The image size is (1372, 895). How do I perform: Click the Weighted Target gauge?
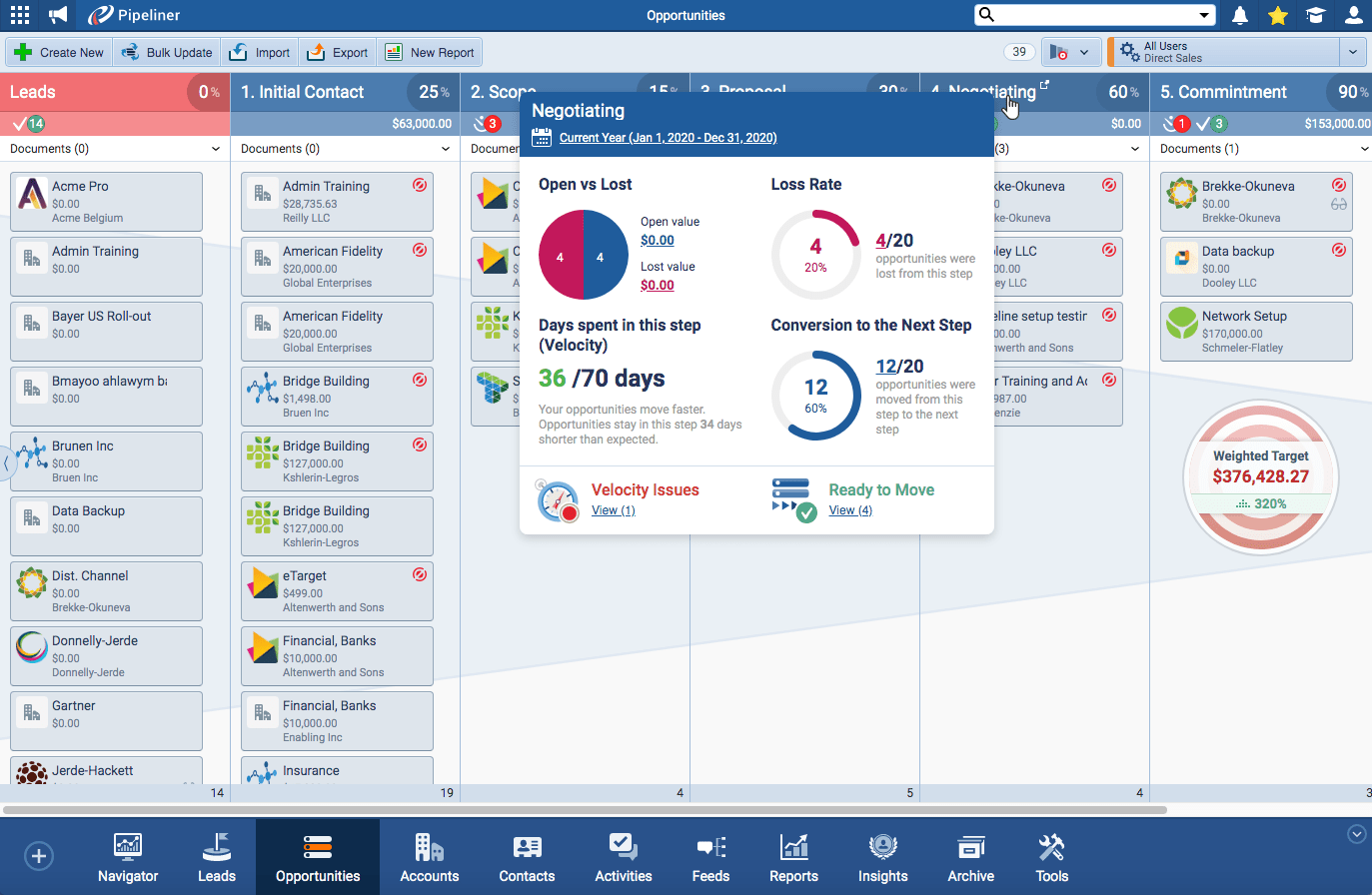coord(1260,476)
